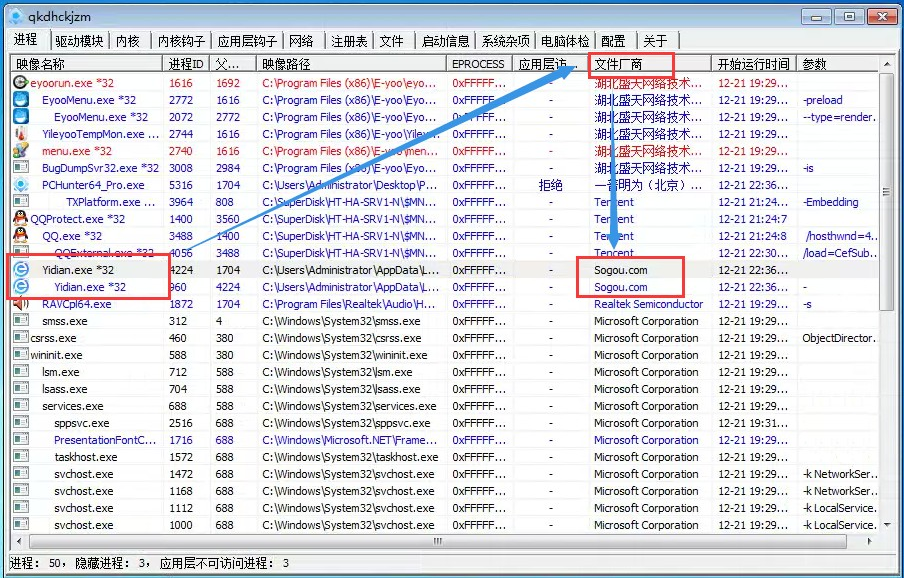Viewport: 904px width, 578px height.
Task: Click the BugDumpSvr32.exe process icon
Action: coord(21,168)
